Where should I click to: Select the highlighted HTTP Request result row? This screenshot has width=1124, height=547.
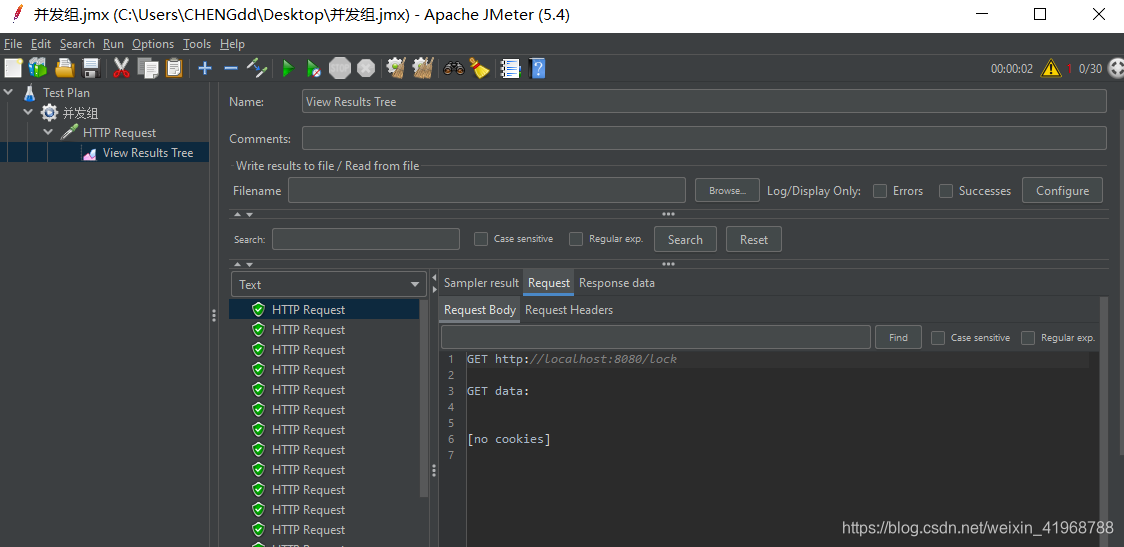(x=324, y=310)
